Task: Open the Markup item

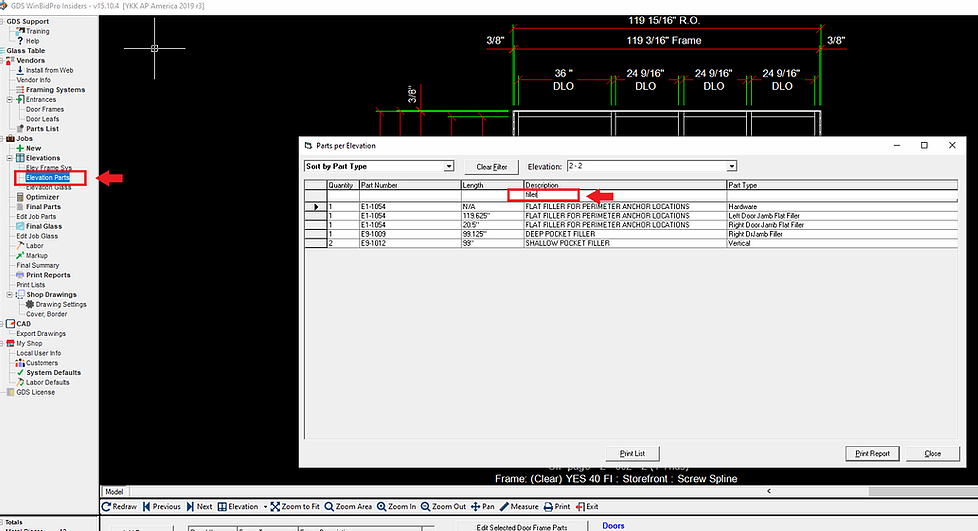Action: click(x=36, y=256)
